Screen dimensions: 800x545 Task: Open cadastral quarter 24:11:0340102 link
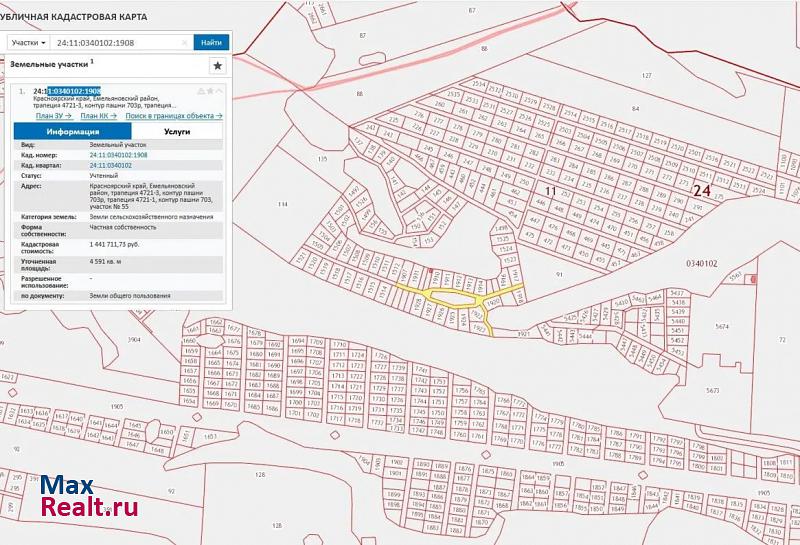111,165
